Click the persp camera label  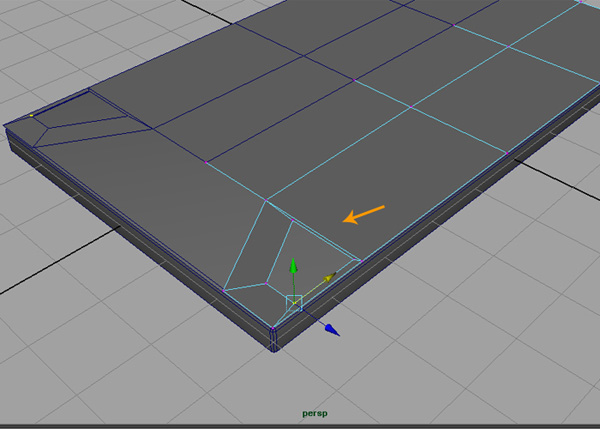[316, 413]
